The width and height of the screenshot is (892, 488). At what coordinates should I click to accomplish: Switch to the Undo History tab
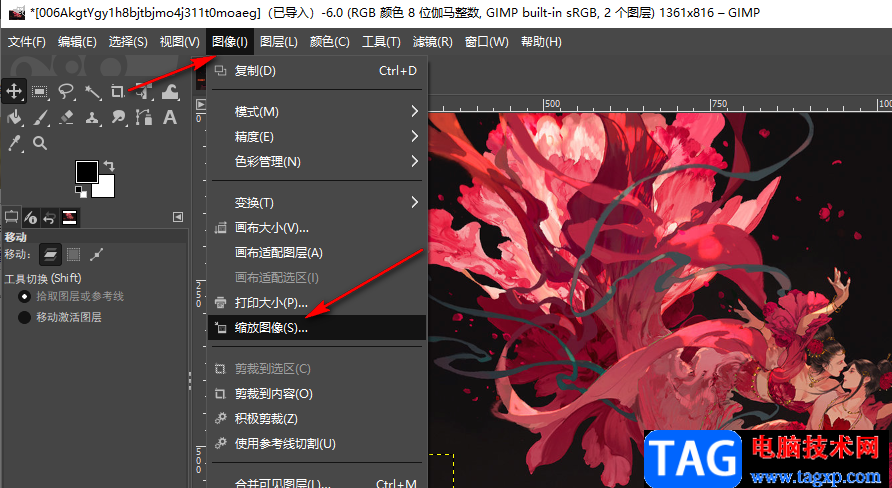point(49,217)
